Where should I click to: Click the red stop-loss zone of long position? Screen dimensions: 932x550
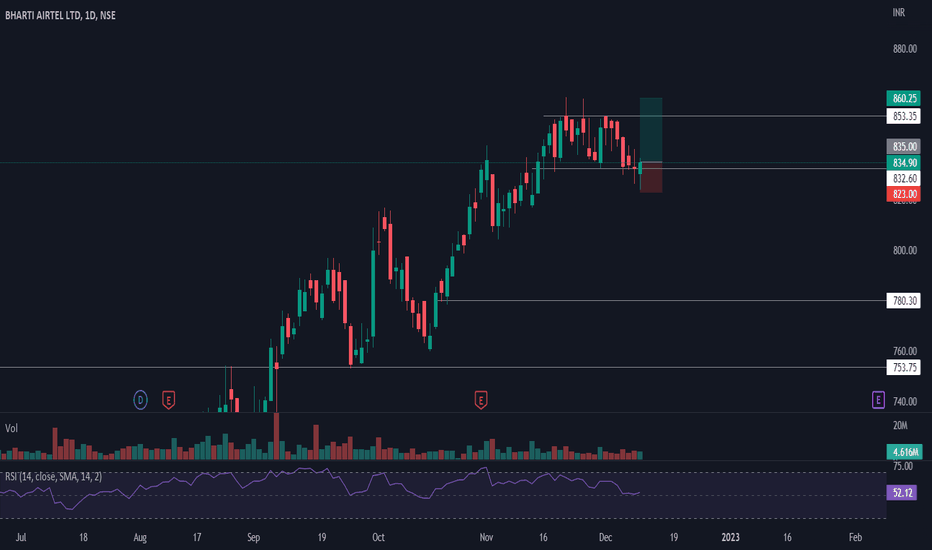point(651,177)
